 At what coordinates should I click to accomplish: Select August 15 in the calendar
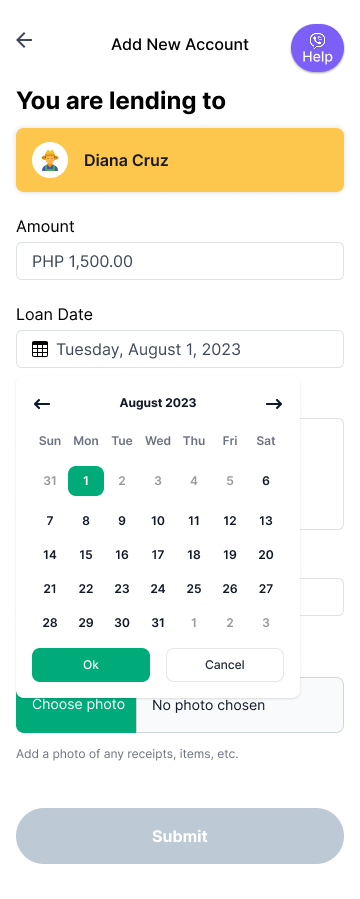[86, 555]
